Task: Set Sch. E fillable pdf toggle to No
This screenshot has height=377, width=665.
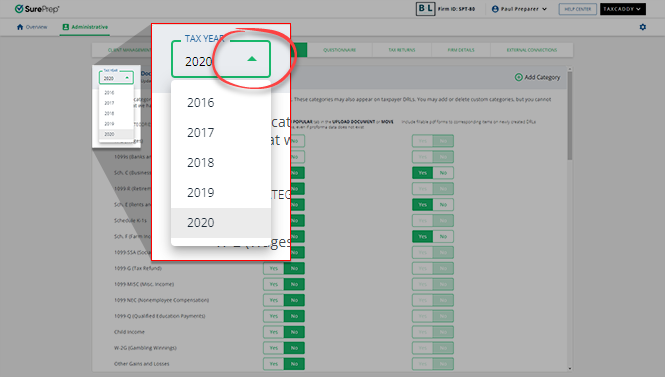Action: pyautogui.click(x=443, y=205)
